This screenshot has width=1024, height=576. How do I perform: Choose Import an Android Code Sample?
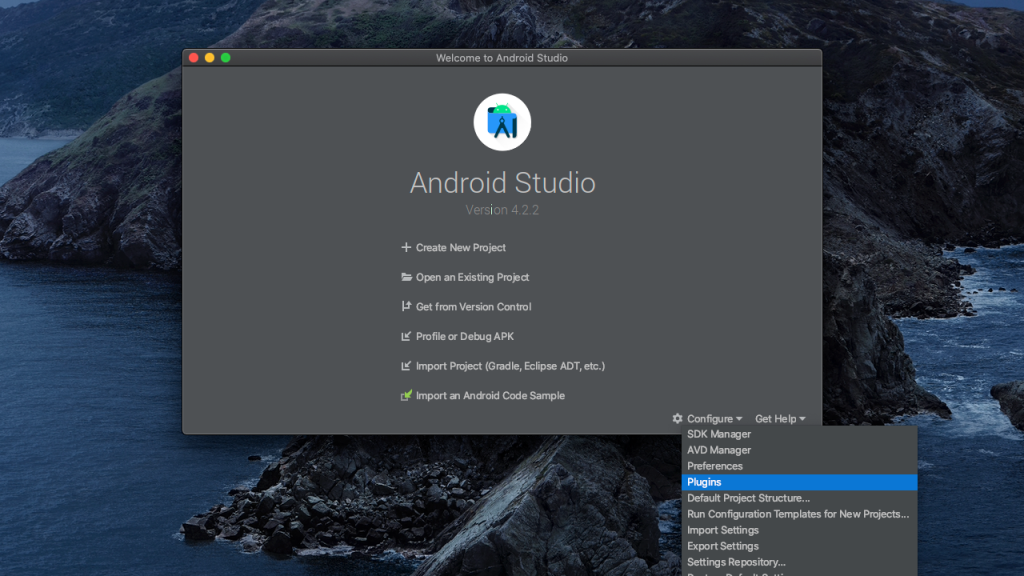(x=490, y=395)
